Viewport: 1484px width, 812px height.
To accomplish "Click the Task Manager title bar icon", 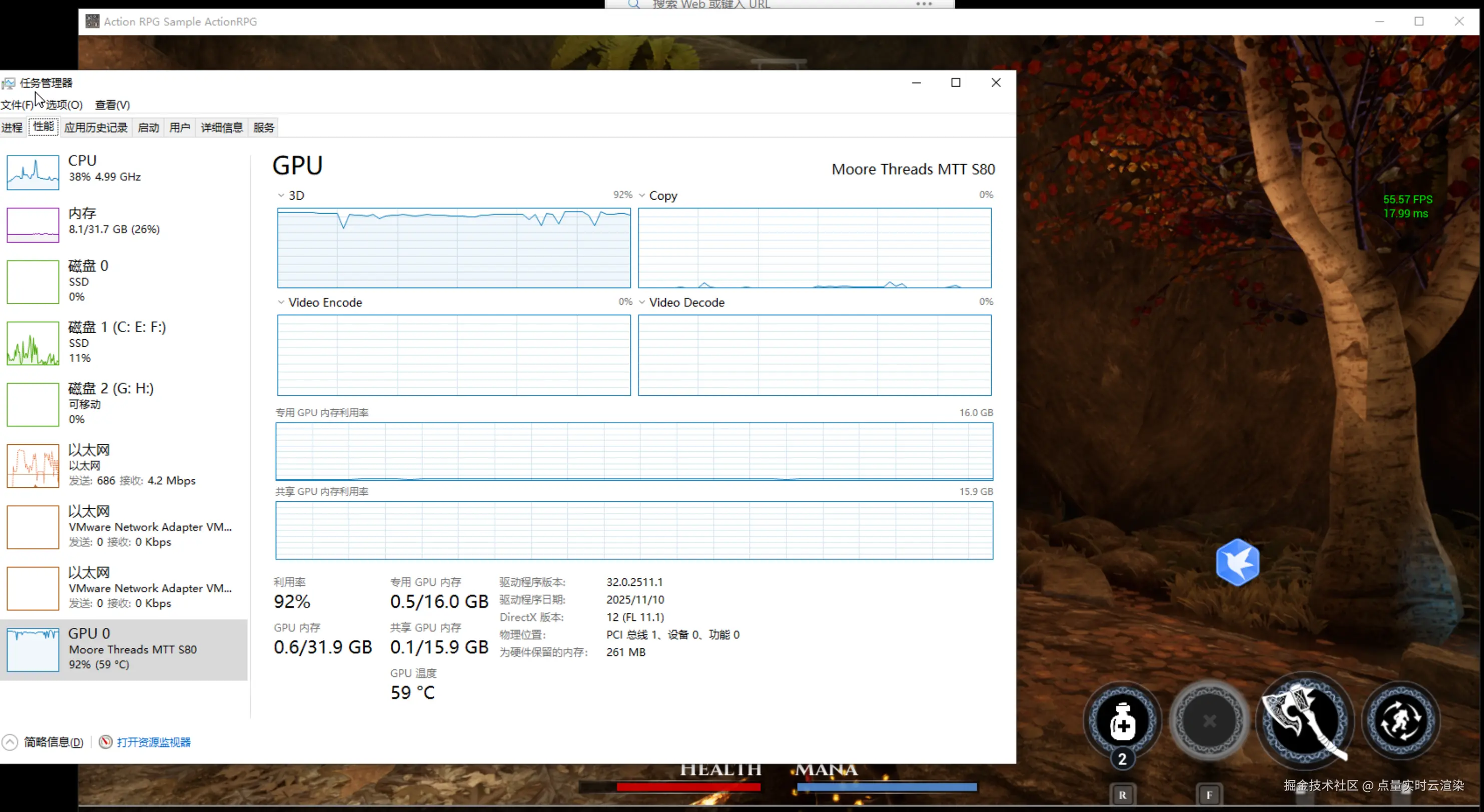I will [x=9, y=83].
